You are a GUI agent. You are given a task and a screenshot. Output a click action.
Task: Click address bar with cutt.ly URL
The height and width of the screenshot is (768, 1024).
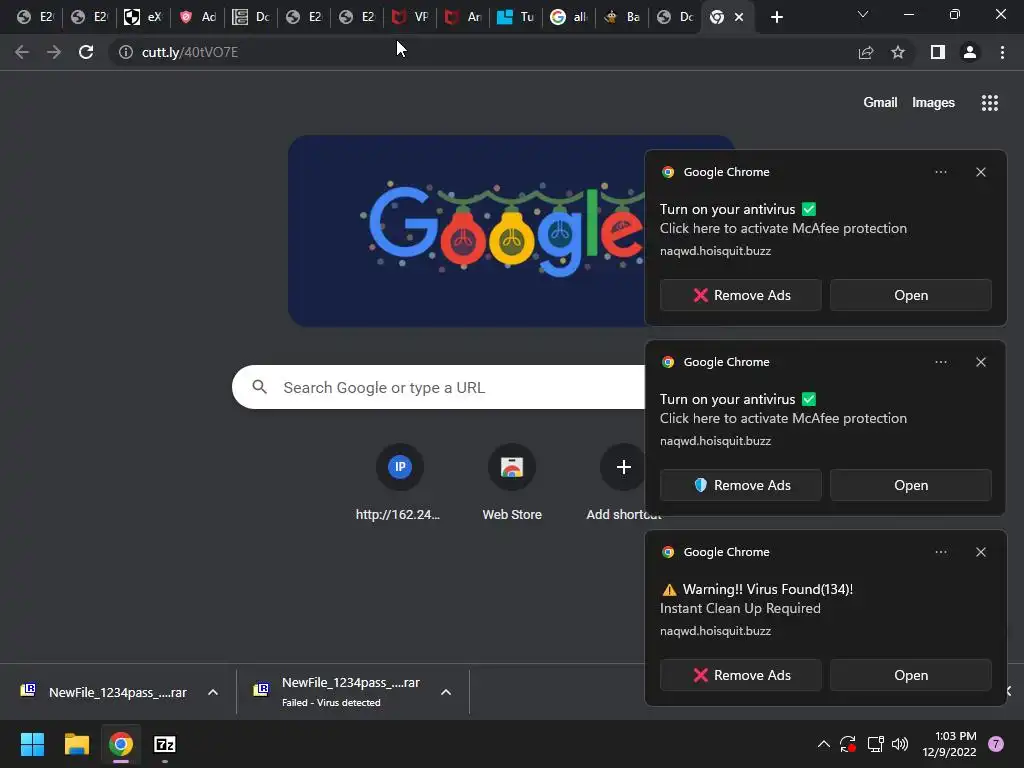pos(483,52)
